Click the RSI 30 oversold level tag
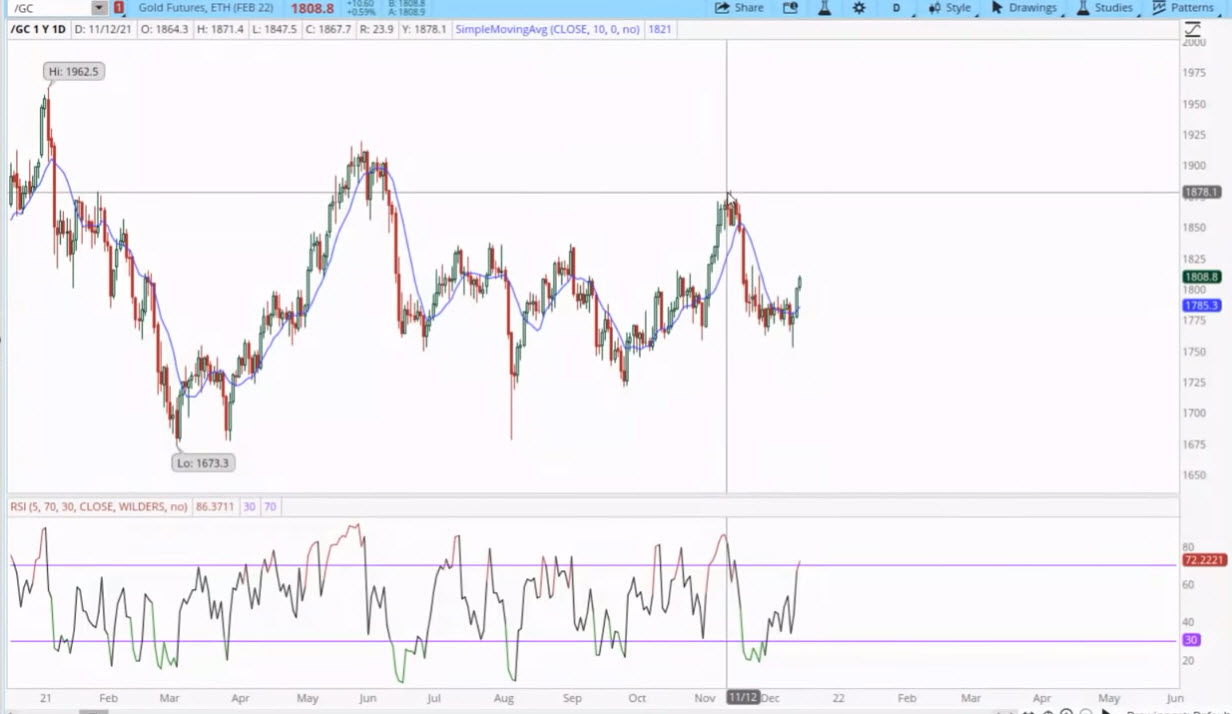 (1191, 640)
